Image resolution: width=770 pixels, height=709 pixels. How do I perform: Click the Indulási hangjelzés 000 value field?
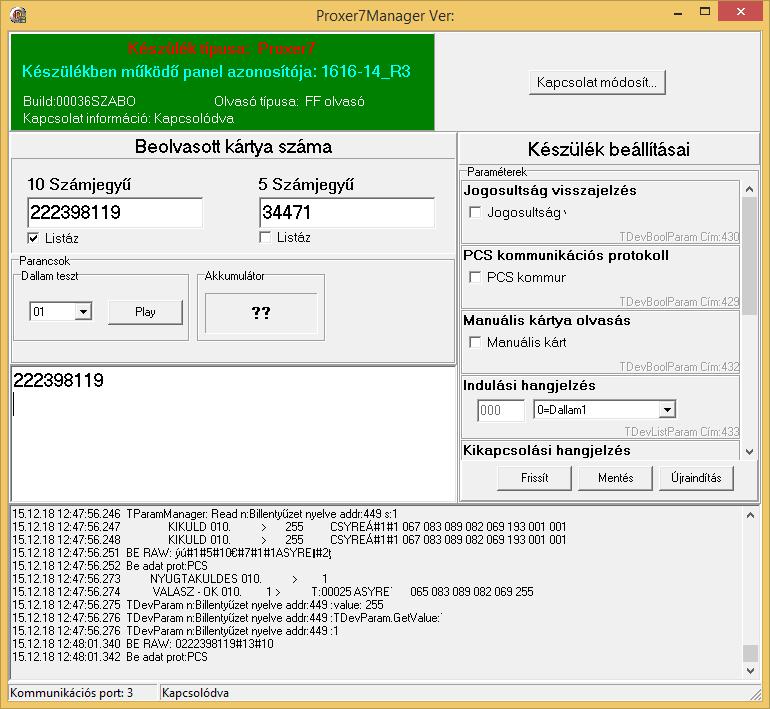[x=501, y=410]
